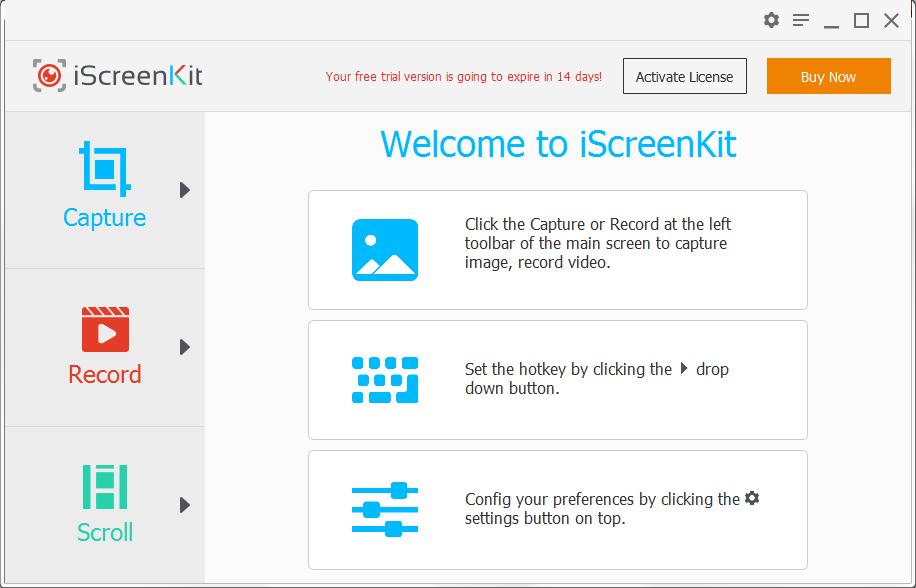Click the Activate License button

(x=685, y=76)
